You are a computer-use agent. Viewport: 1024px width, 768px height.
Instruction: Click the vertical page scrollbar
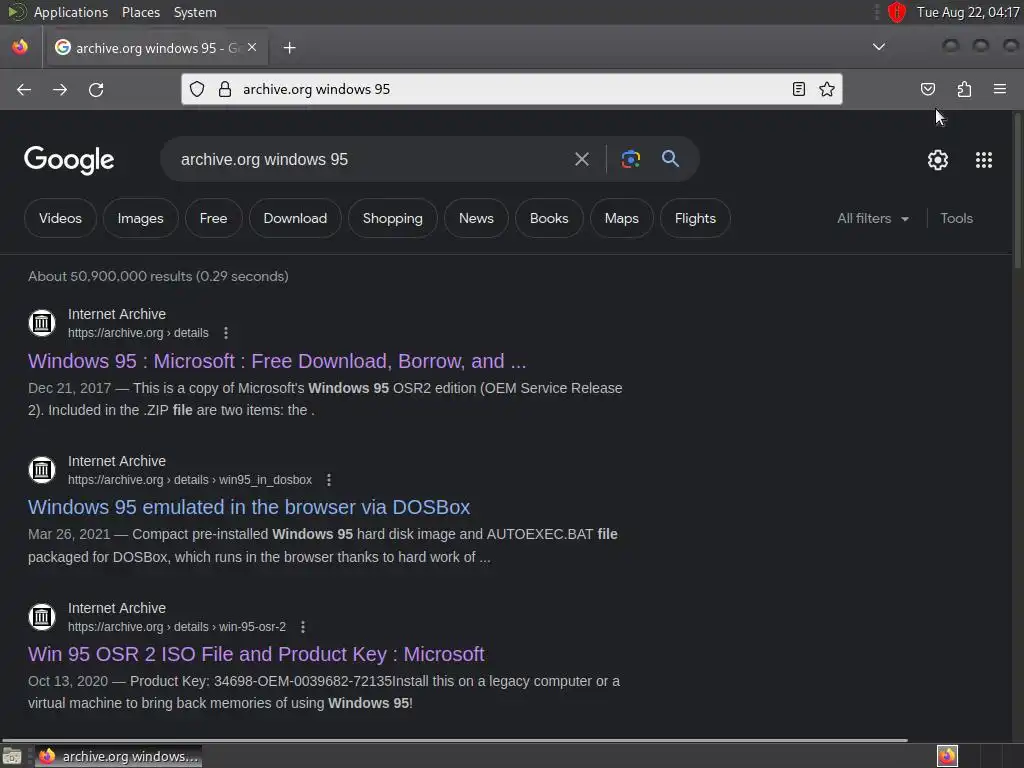(1017, 191)
